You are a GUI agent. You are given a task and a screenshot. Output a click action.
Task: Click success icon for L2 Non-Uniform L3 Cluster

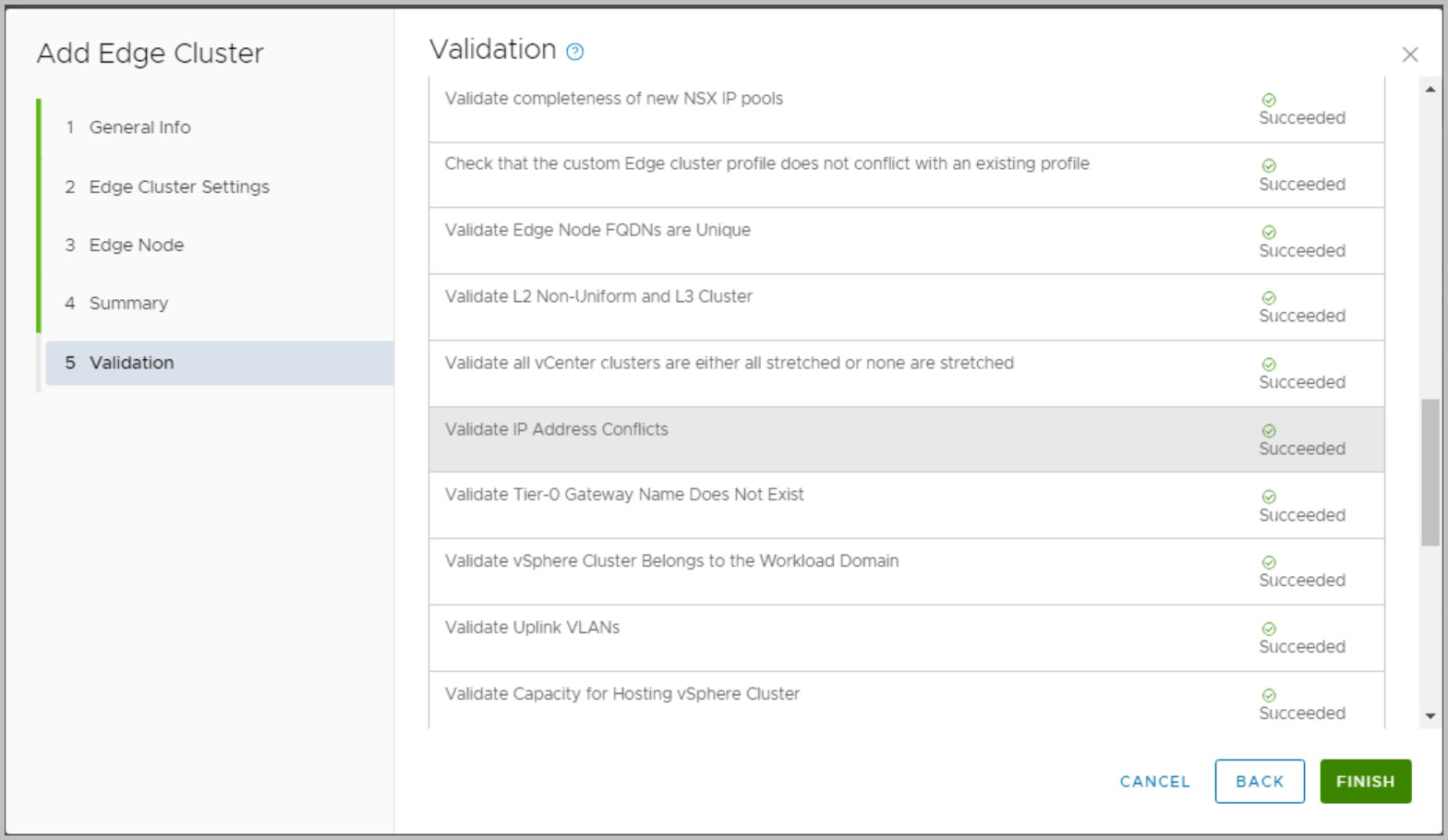[x=1269, y=298]
